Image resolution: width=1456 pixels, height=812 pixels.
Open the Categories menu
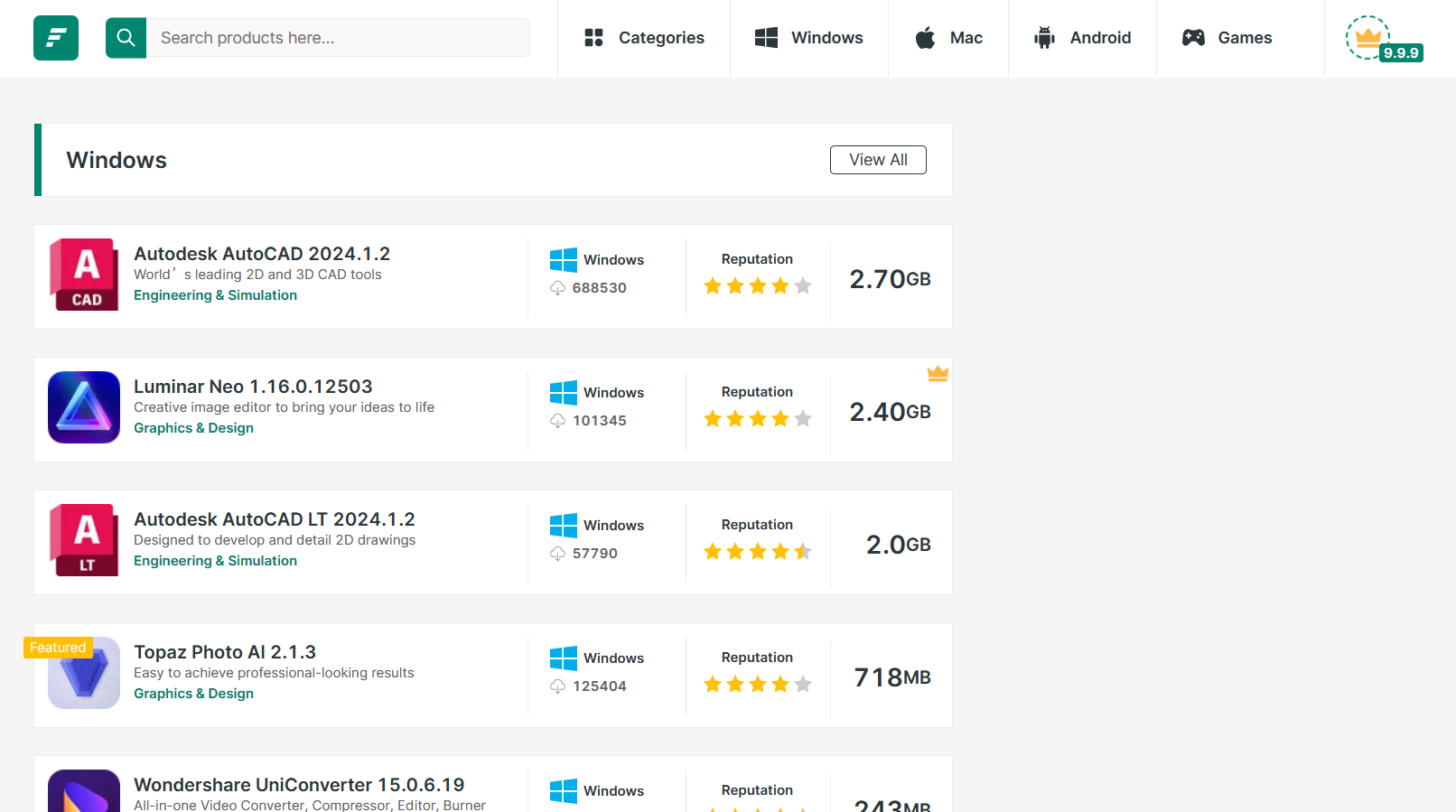(x=644, y=38)
